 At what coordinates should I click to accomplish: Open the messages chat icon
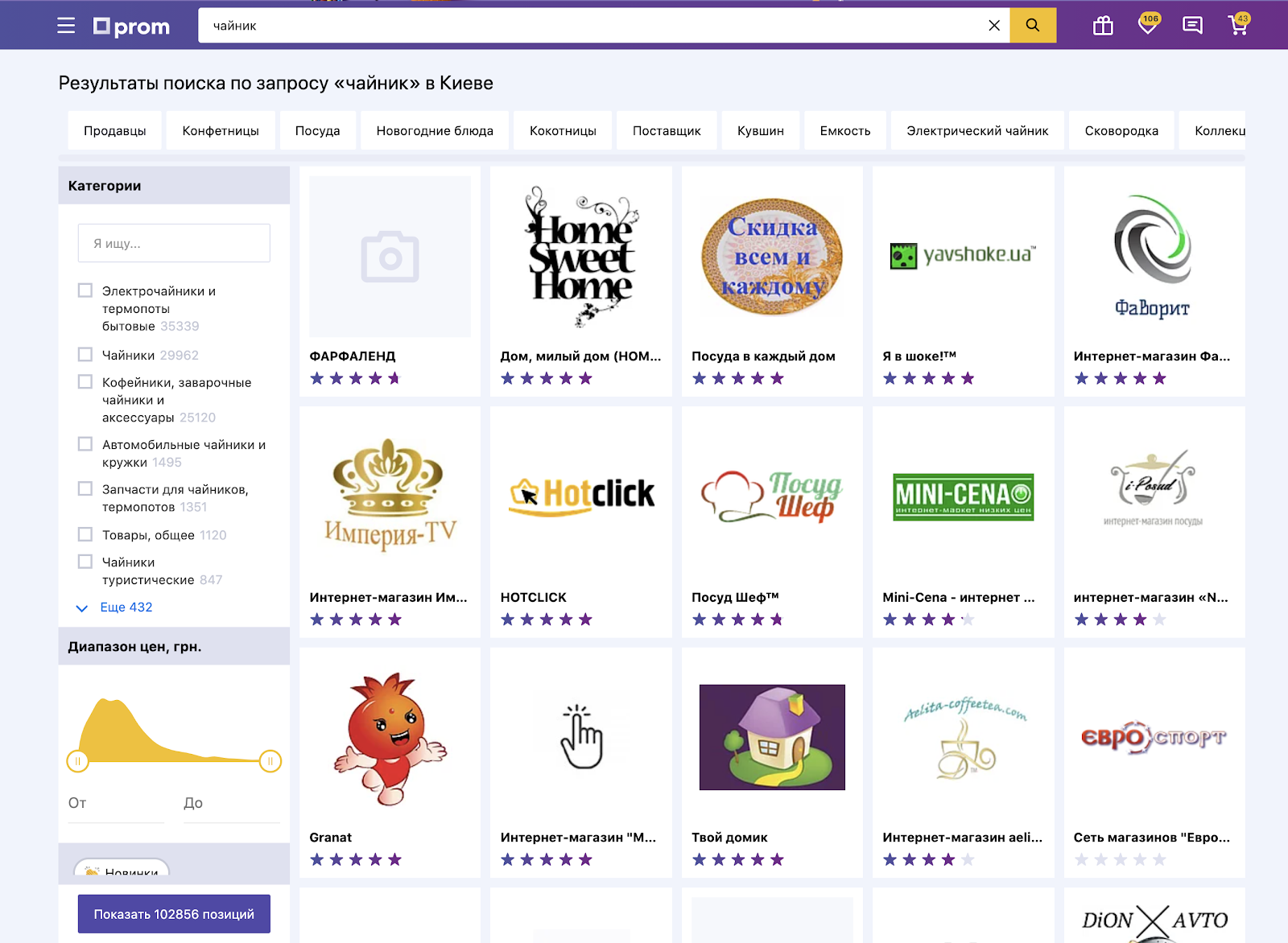click(x=1193, y=26)
